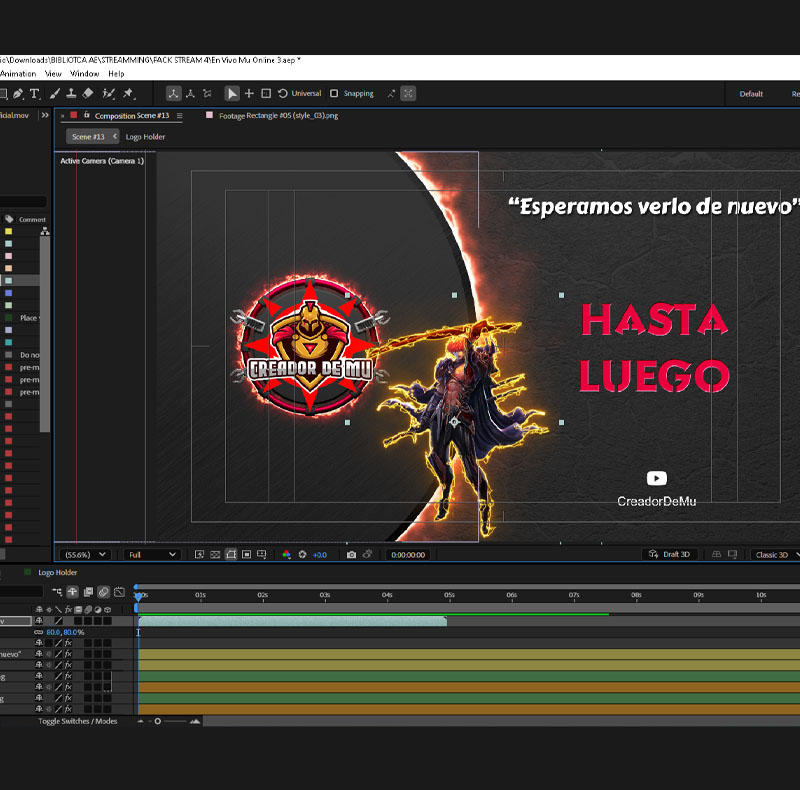Toggle the composition viewer lock icon
Screen dimensions: 800x790
click(87, 115)
